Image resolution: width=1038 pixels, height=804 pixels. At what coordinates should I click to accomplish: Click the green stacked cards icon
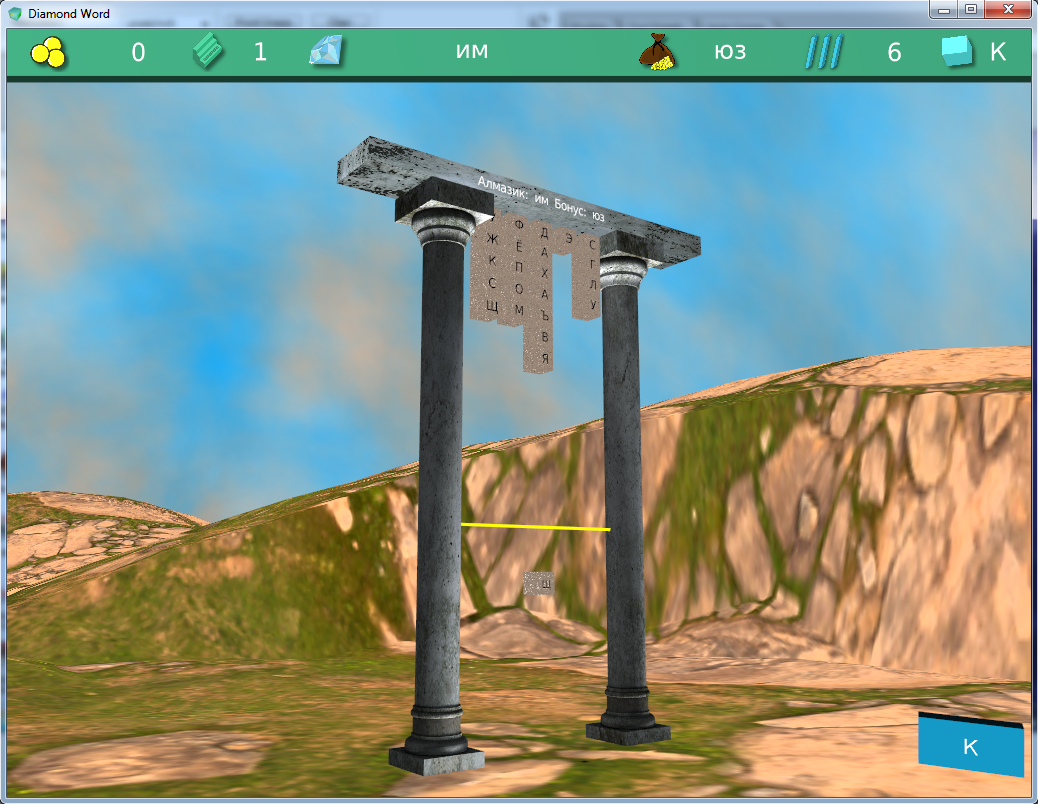point(209,52)
